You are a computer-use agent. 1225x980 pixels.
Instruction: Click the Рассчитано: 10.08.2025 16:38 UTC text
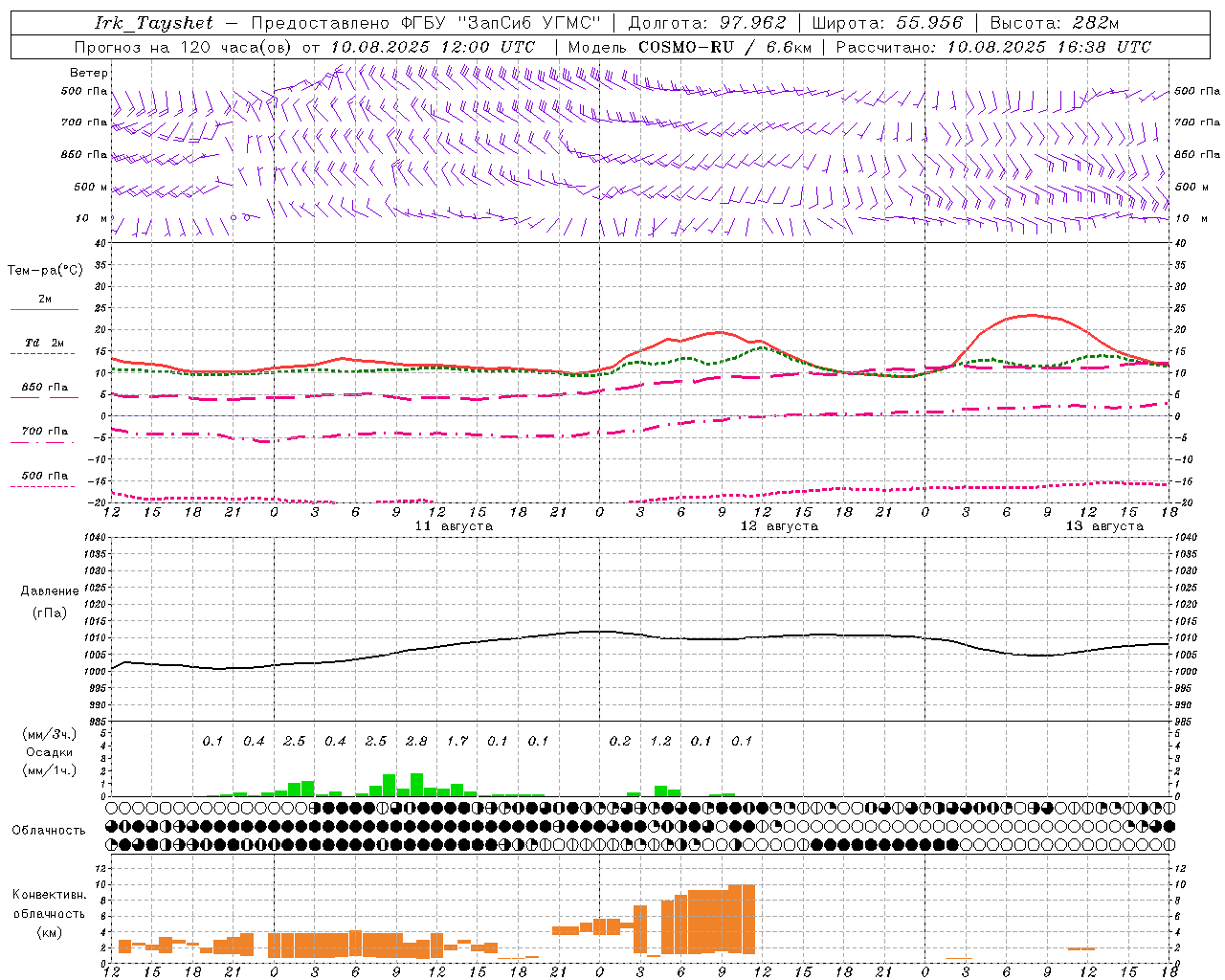993,47
